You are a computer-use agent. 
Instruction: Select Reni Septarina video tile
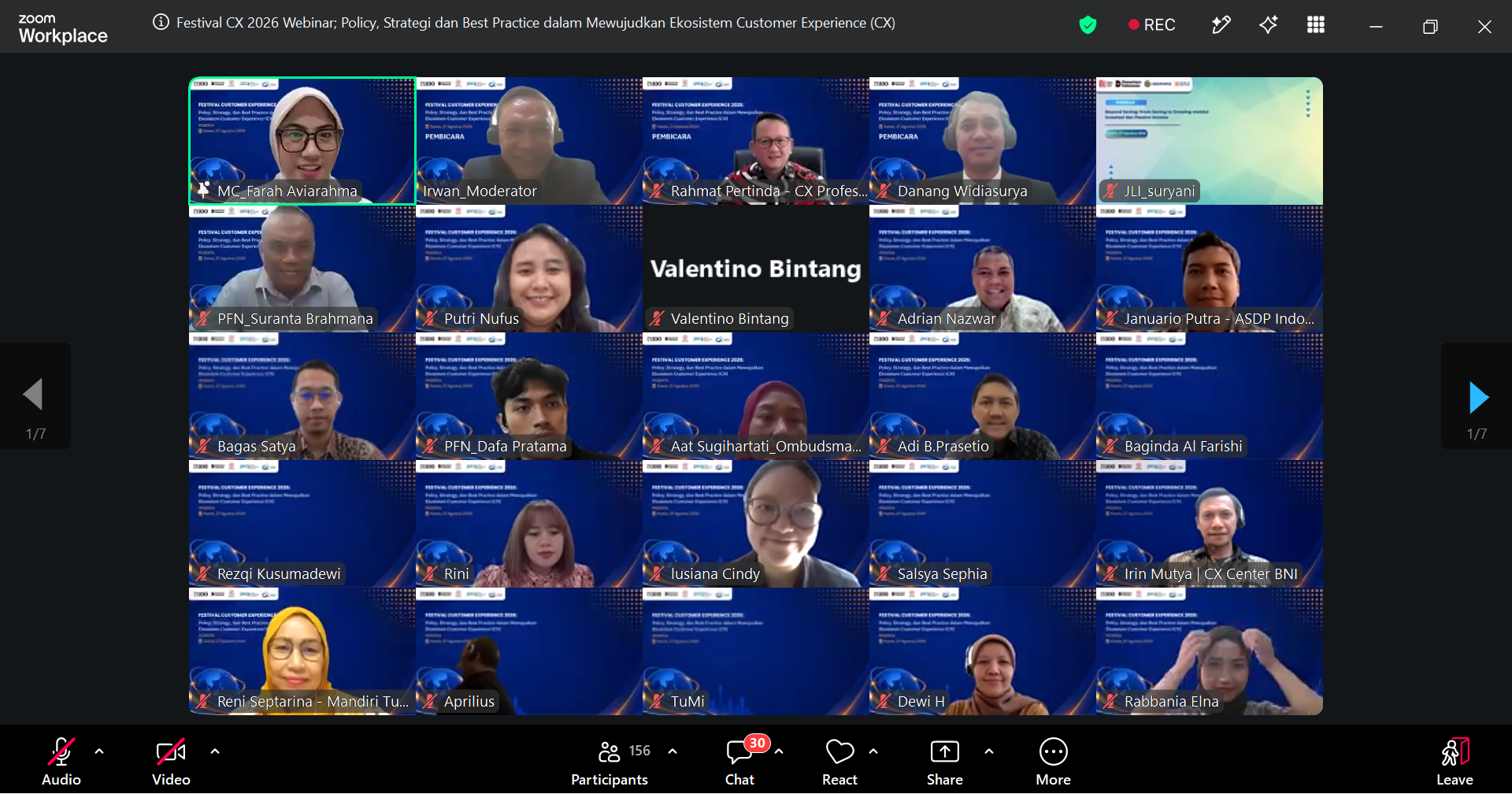tap(302, 651)
